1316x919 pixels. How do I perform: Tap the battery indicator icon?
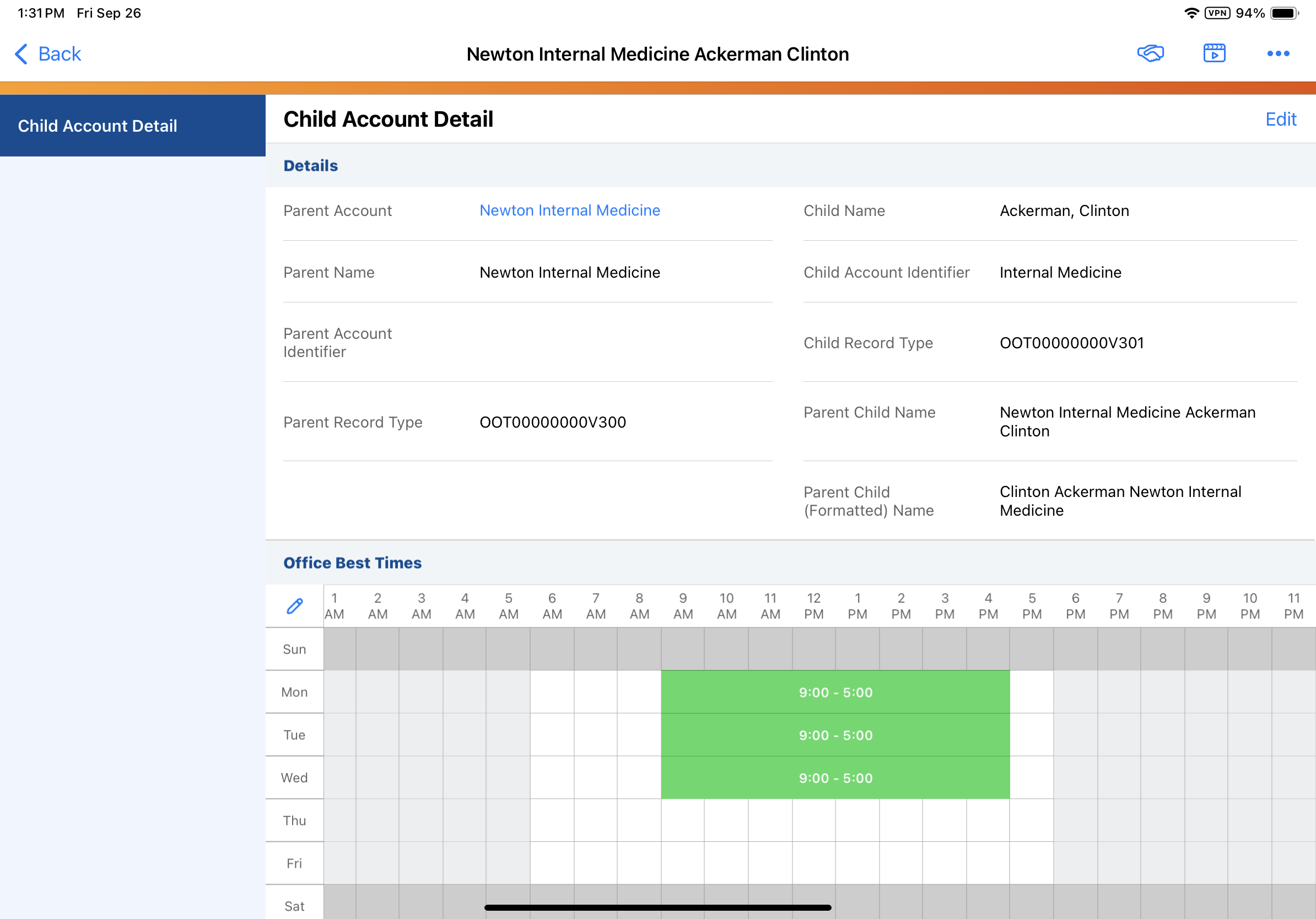point(1283,13)
